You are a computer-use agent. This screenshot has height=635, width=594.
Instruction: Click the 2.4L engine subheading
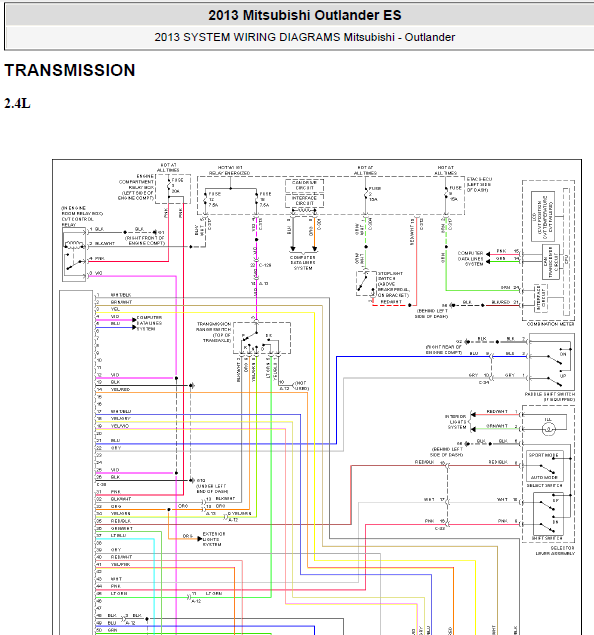click(x=17, y=104)
